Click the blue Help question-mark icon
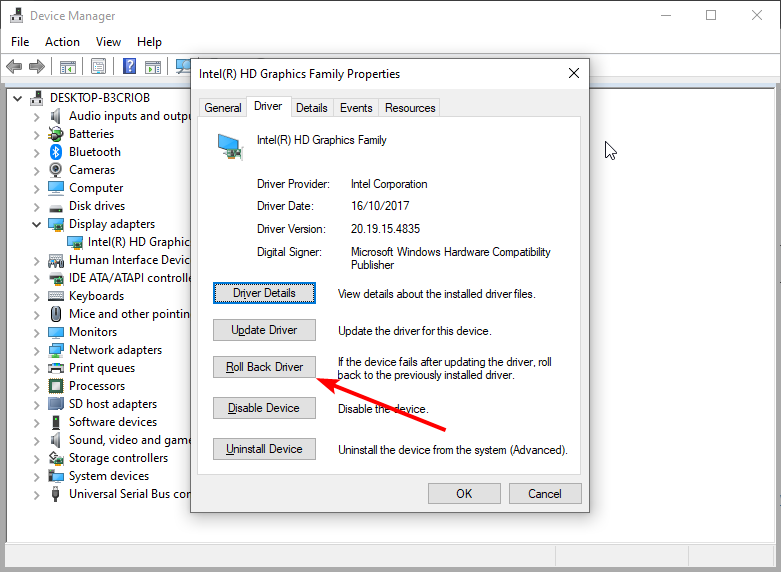Screen dimensions: 781x572 point(129,66)
